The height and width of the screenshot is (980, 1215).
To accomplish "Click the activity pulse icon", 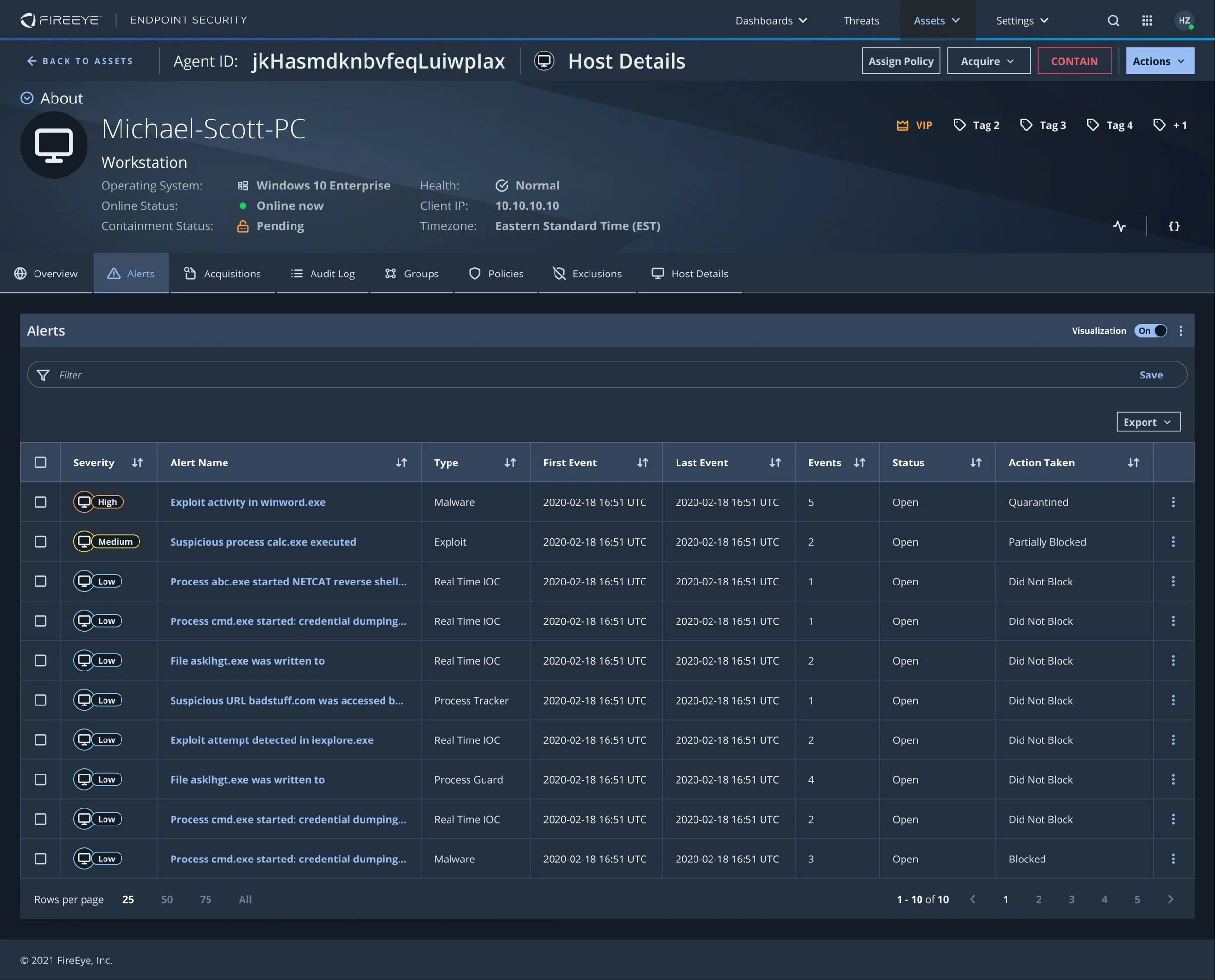I will (x=1119, y=226).
